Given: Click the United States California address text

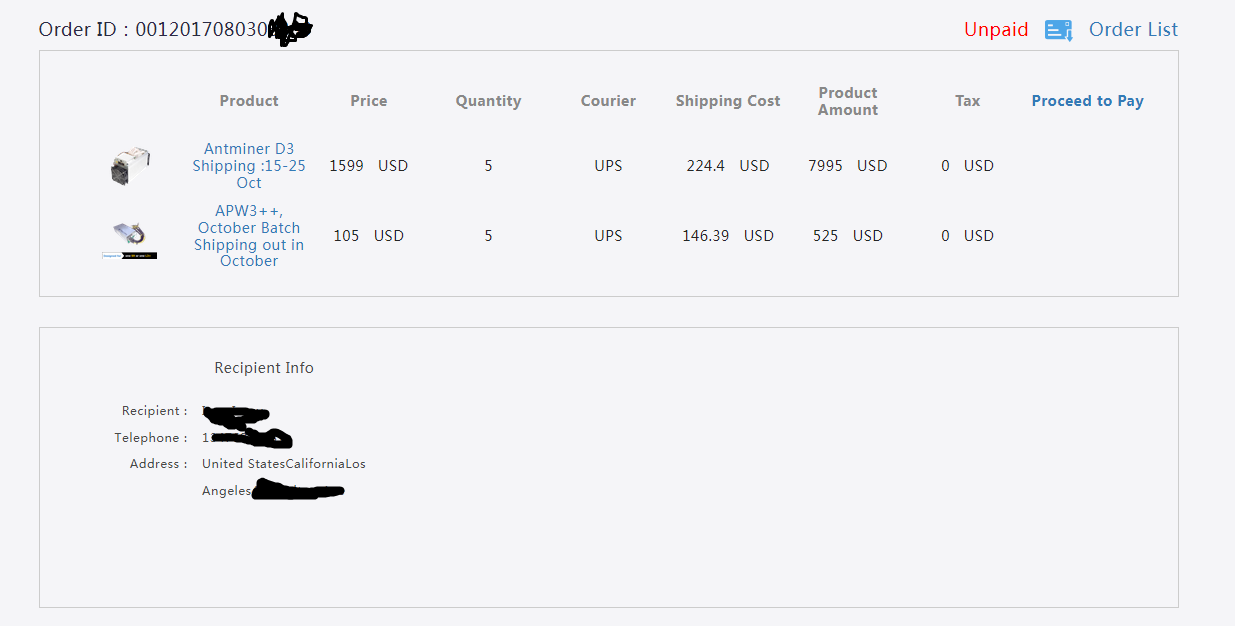Looking at the screenshot, I should [284, 464].
